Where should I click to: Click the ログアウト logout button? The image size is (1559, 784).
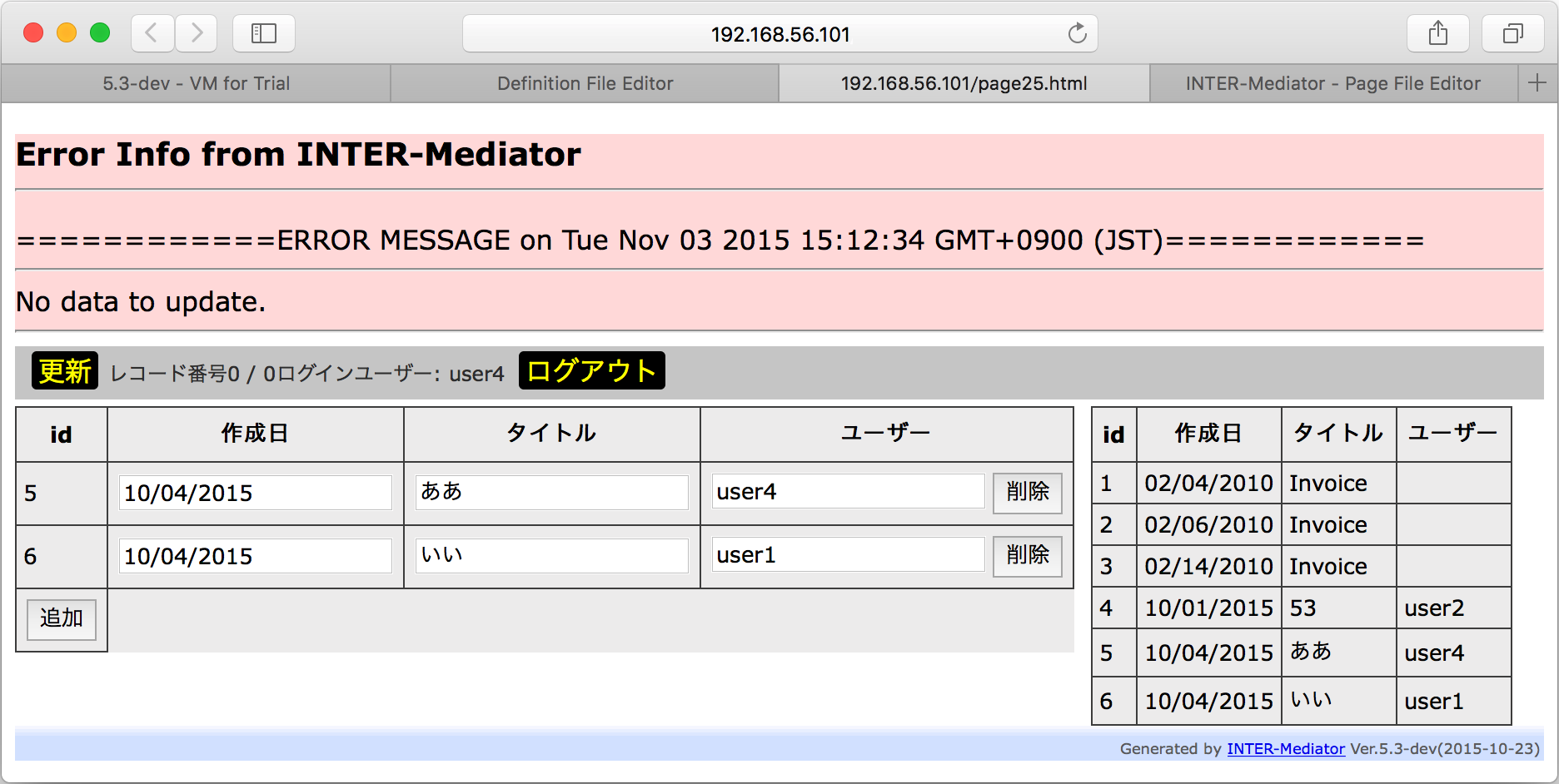pyautogui.click(x=592, y=370)
